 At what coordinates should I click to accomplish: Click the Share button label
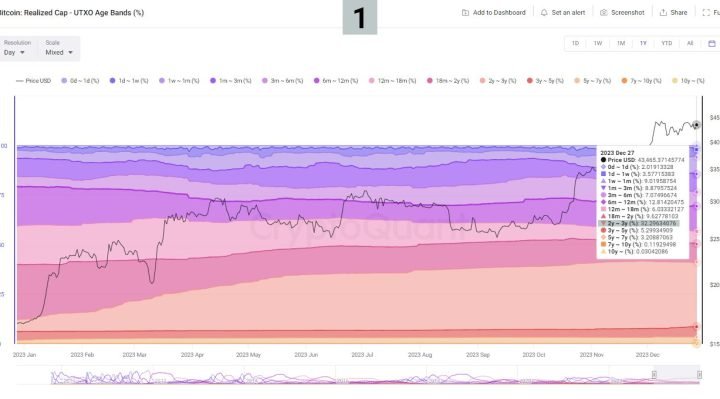[679, 13]
